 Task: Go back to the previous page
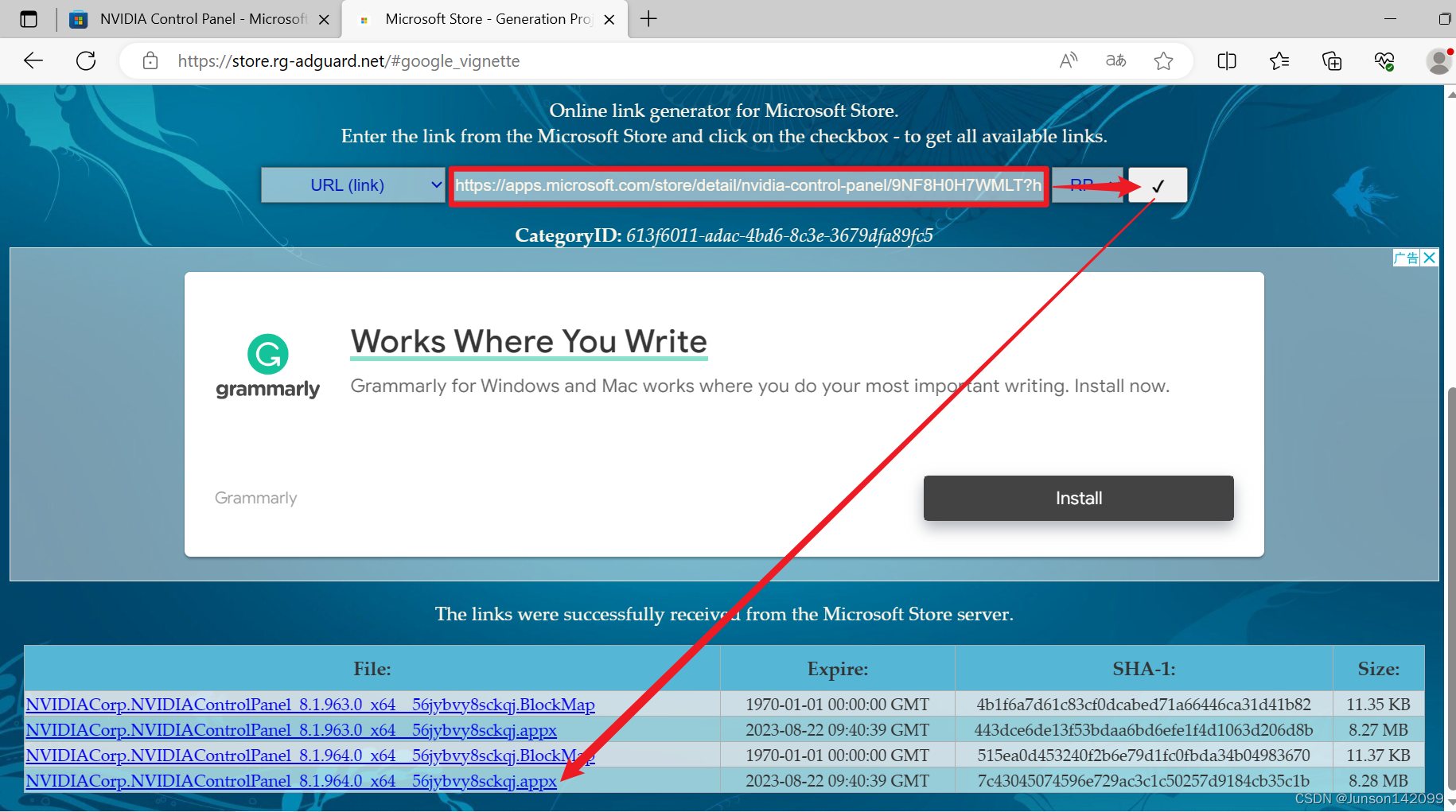(x=33, y=60)
